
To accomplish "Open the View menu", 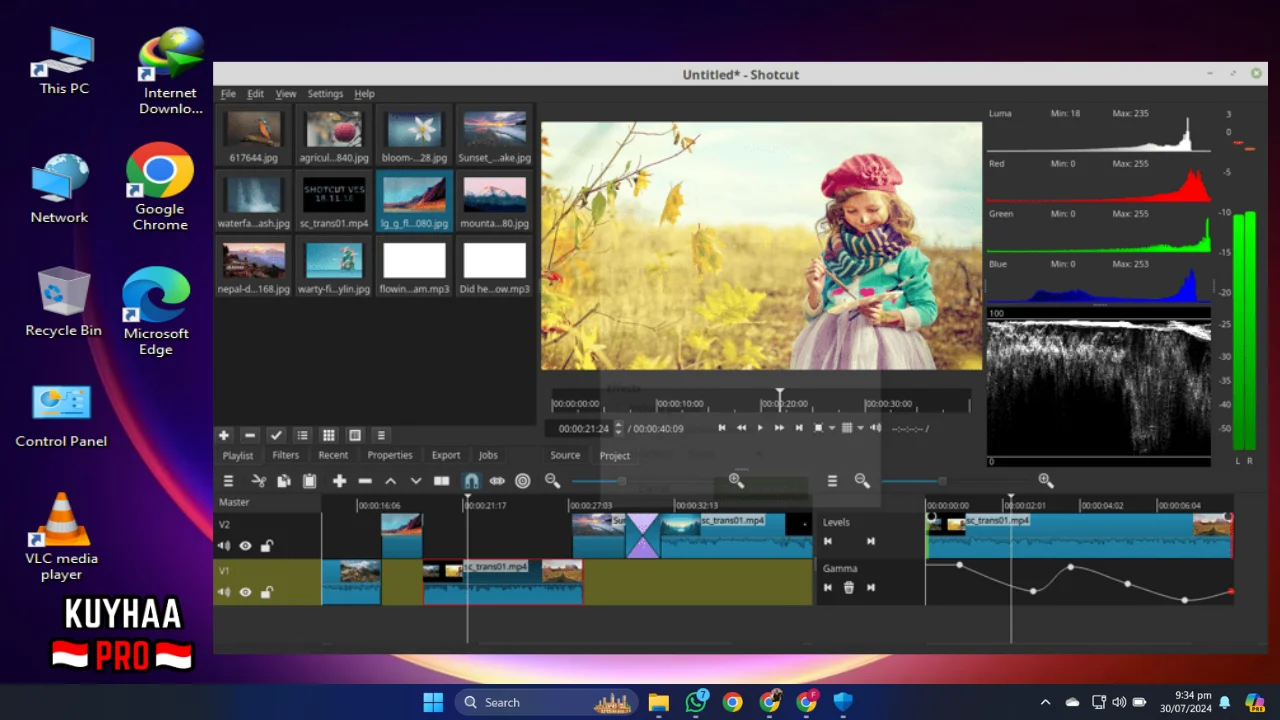I will tap(286, 94).
